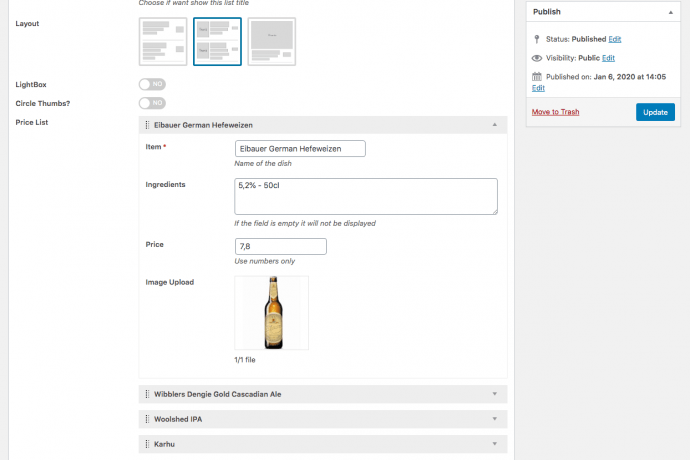The width and height of the screenshot is (690, 460).
Task: Click drag handle icon of Woolshed IPA
Action: [147, 419]
